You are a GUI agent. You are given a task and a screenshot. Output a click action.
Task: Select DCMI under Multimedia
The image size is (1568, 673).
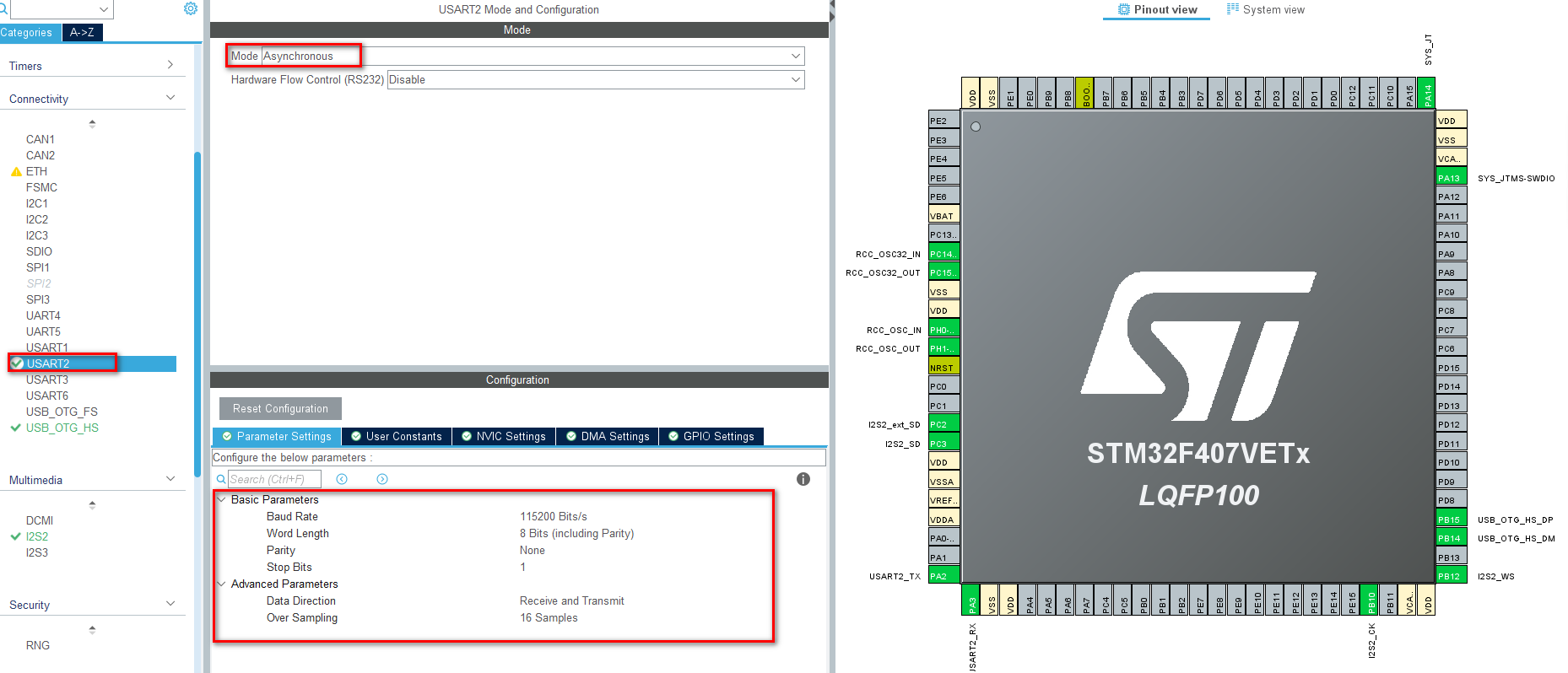pos(40,520)
